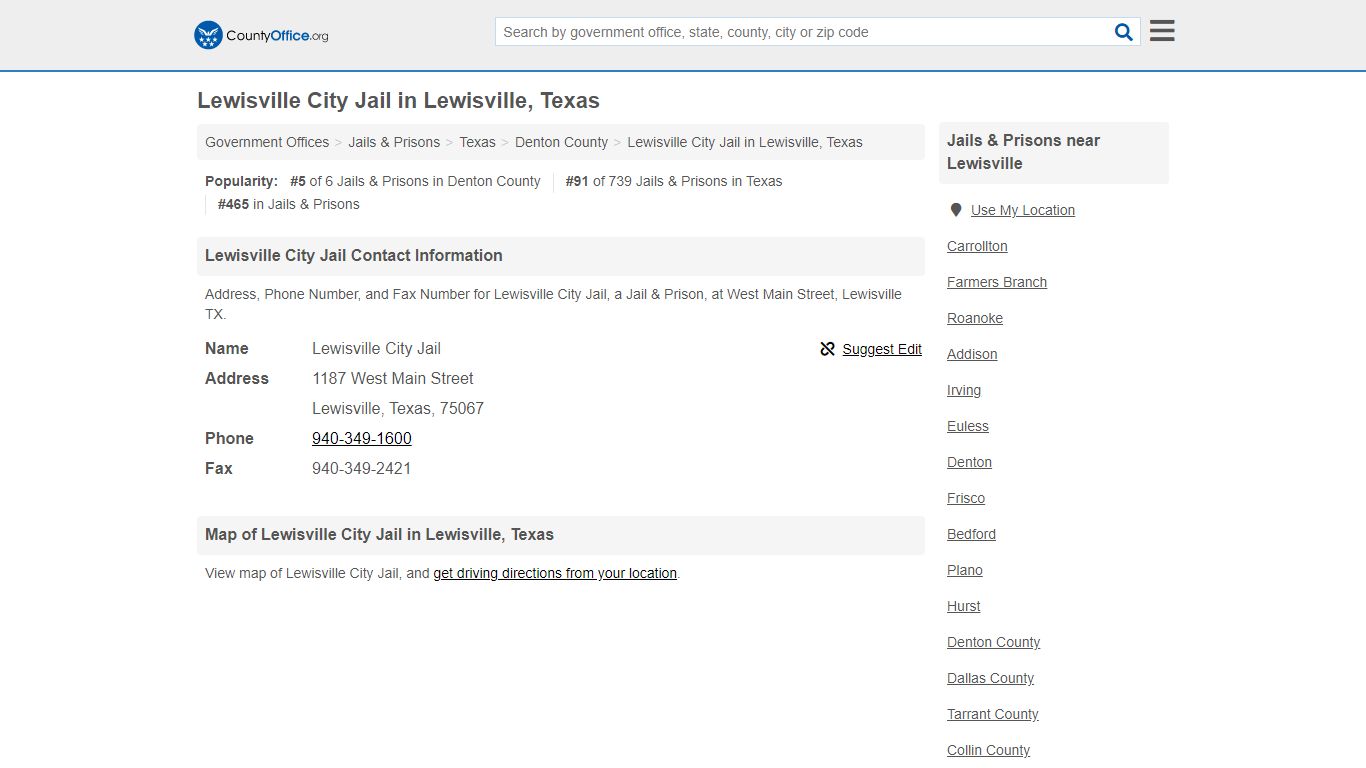
Task: Click #5 of 6 Jails ranking text
Action: click(415, 181)
